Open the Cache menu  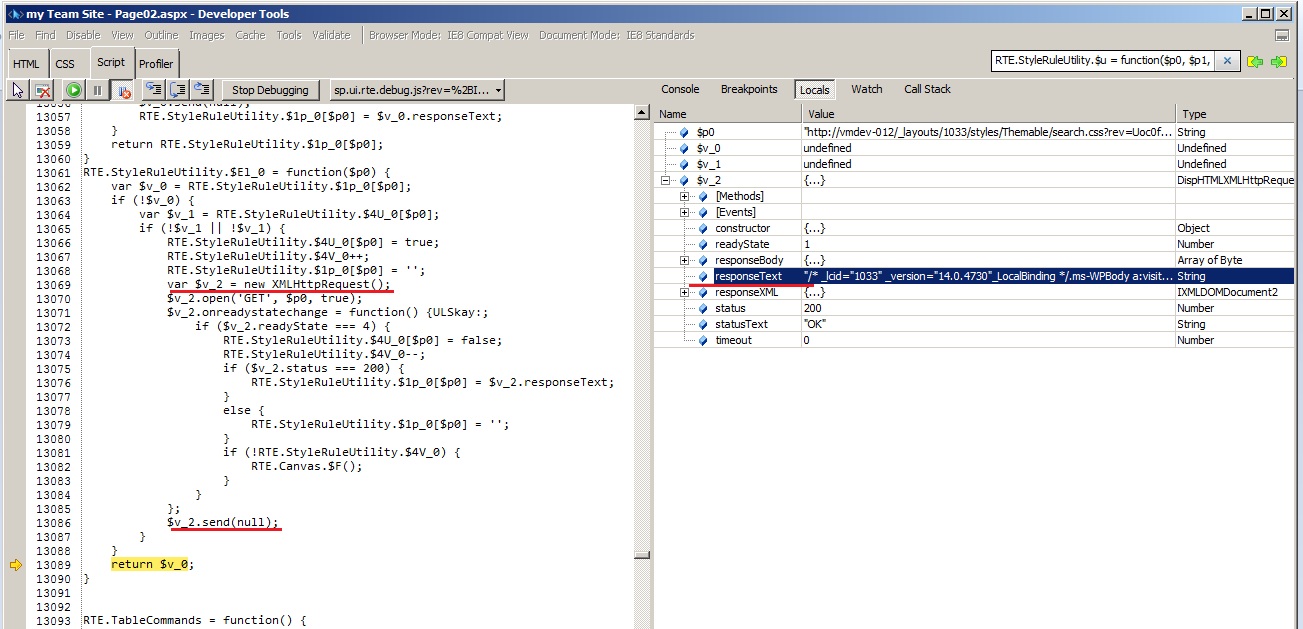pos(249,34)
